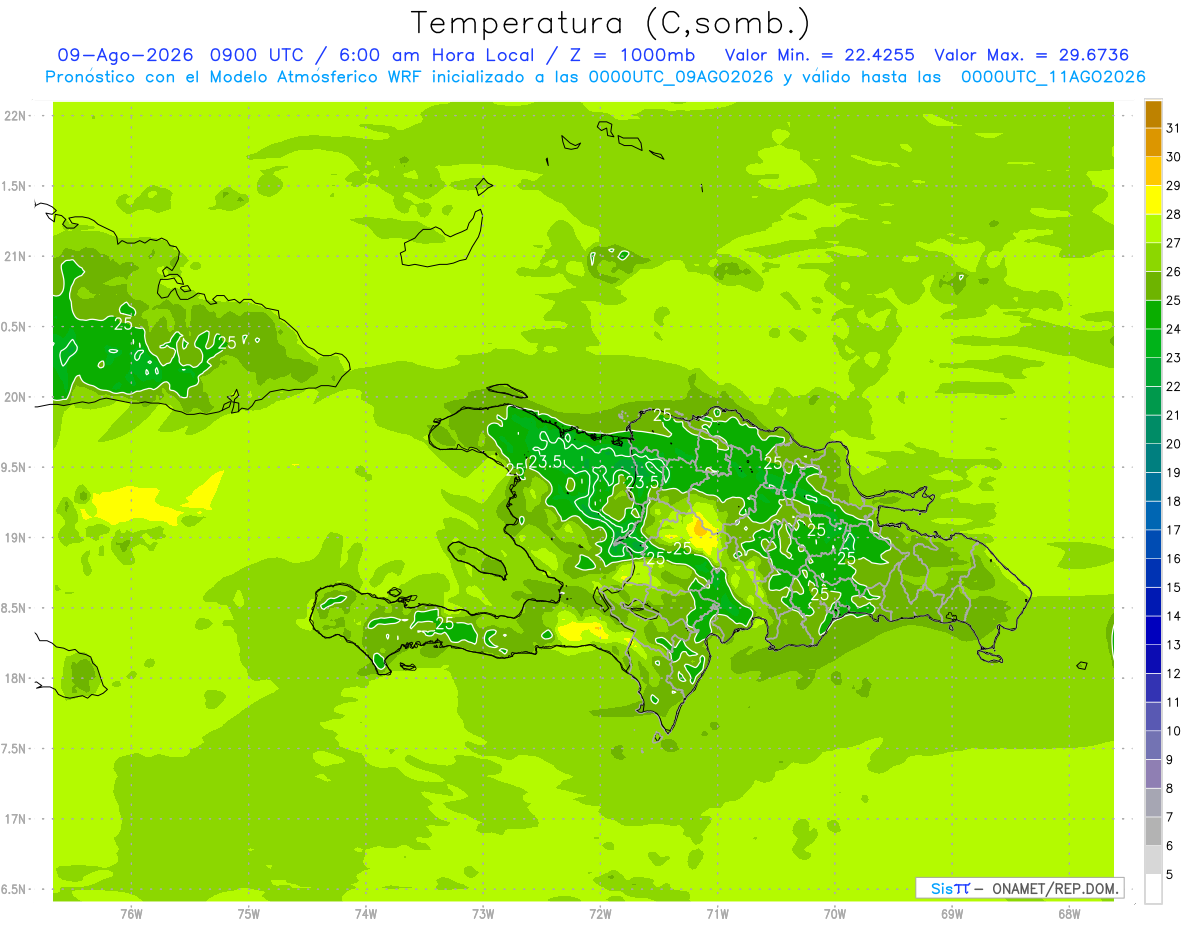Click the '18N' latitude label
1200x927 pixels.
coord(15,678)
